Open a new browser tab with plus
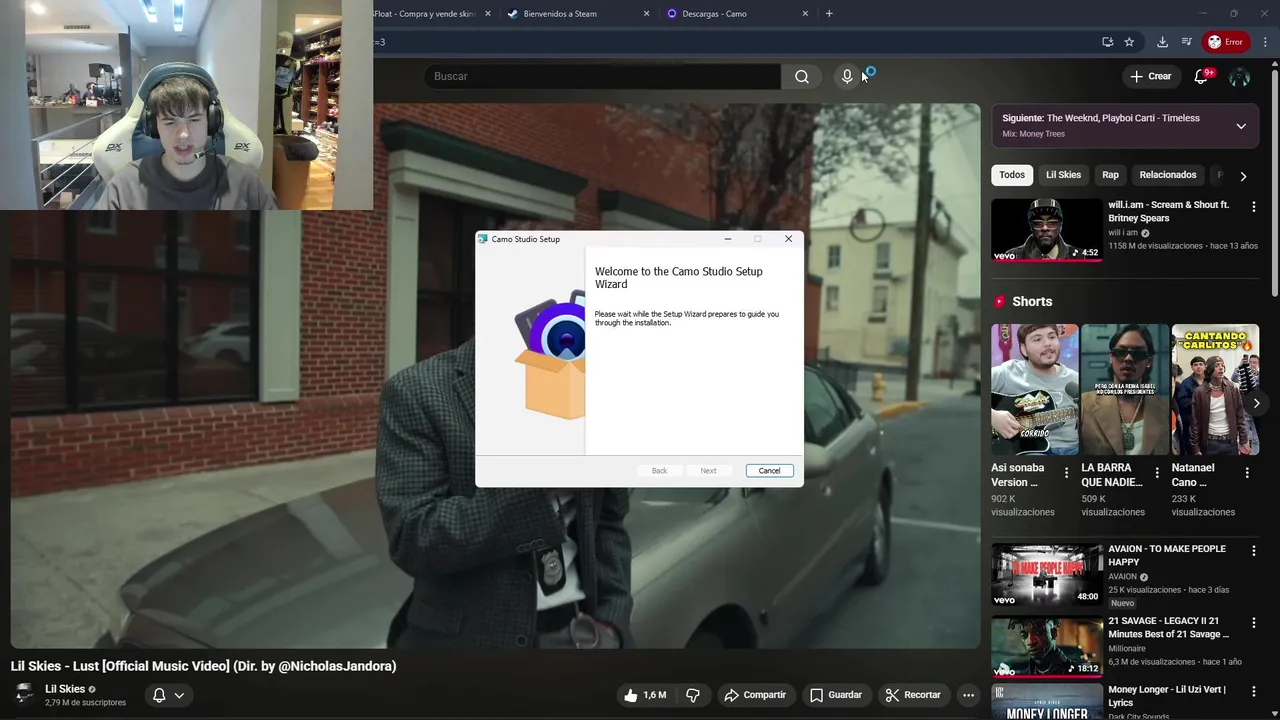This screenshot has width=1280, height=720. (x=829, y=14)
